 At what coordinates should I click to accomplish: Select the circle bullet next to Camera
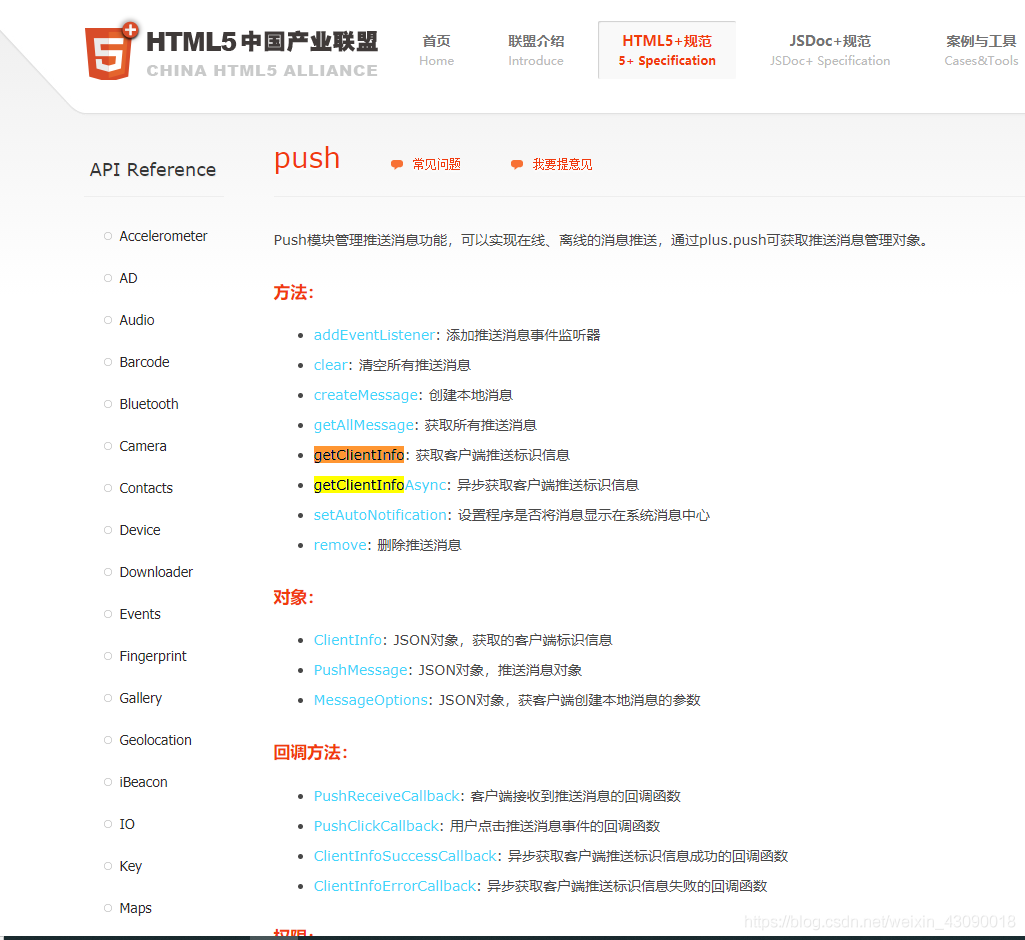point(107,446)
